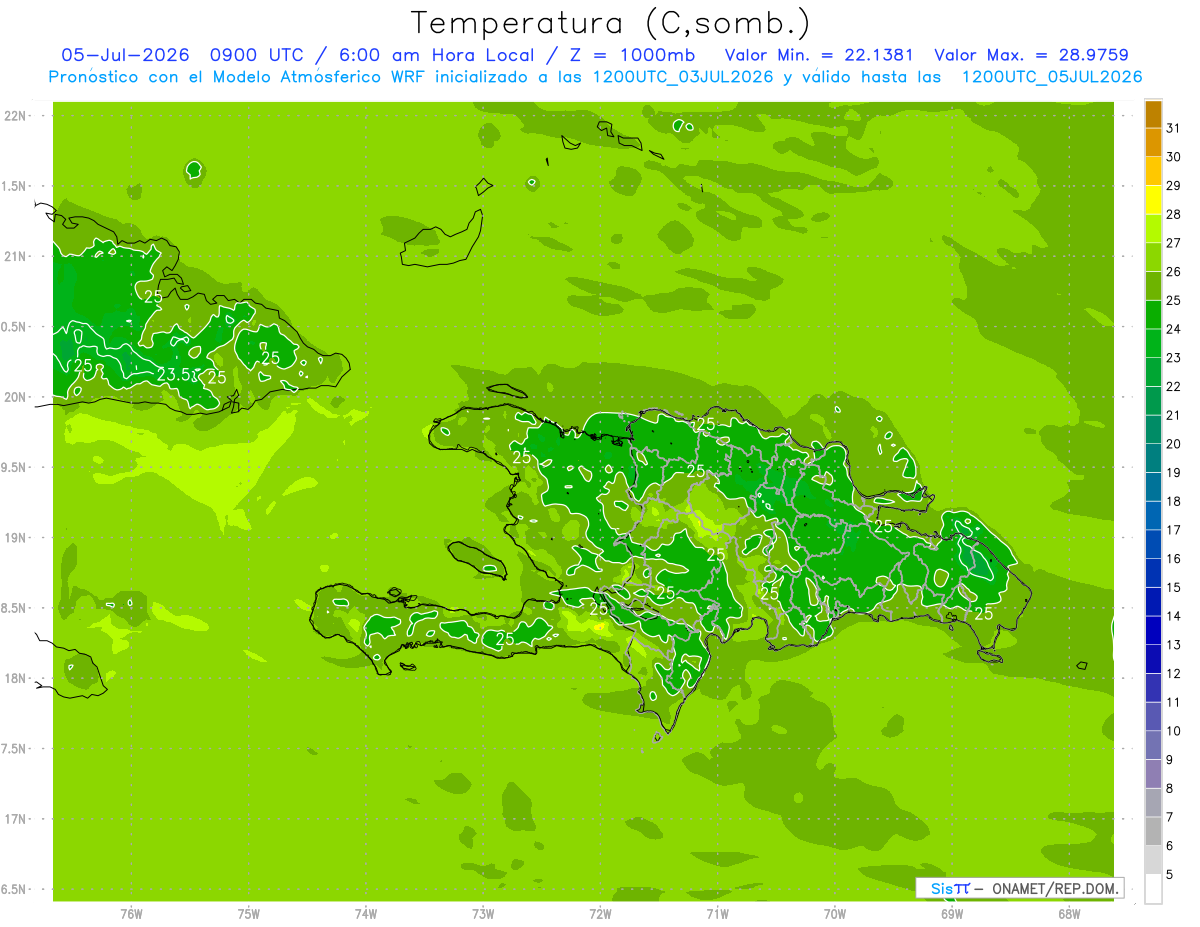1200x927 pixels.
Task: Click the yellow legend band between 28 and 29
Action: (x=1153, y=200)
